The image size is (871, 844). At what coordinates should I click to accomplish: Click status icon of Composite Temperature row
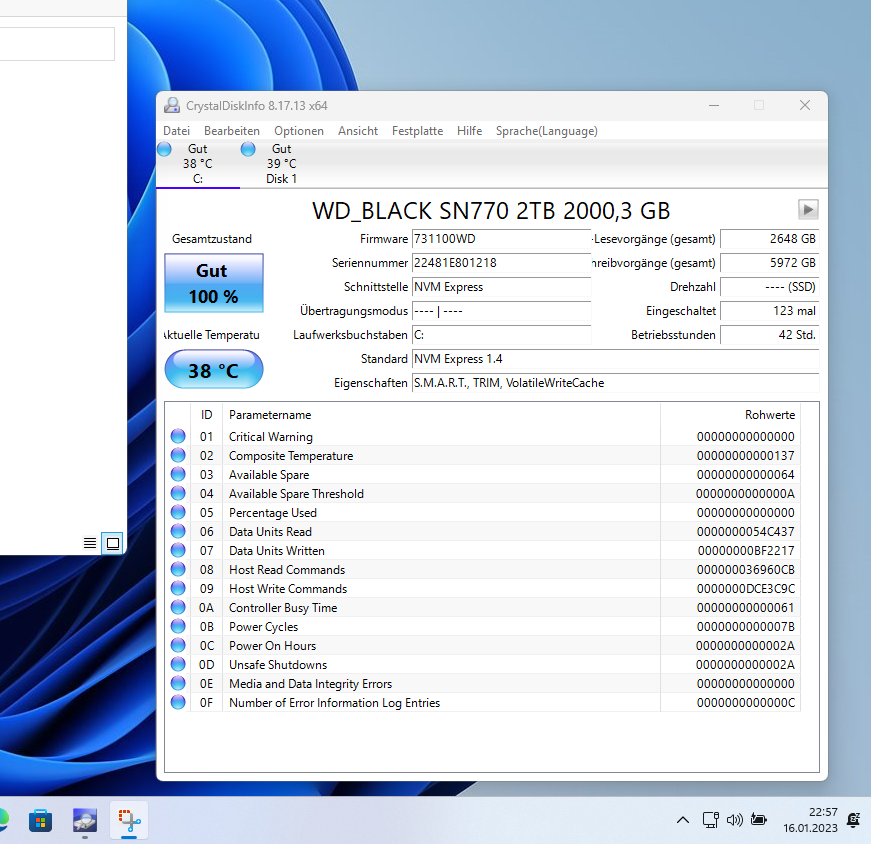[x=178, y=455]
